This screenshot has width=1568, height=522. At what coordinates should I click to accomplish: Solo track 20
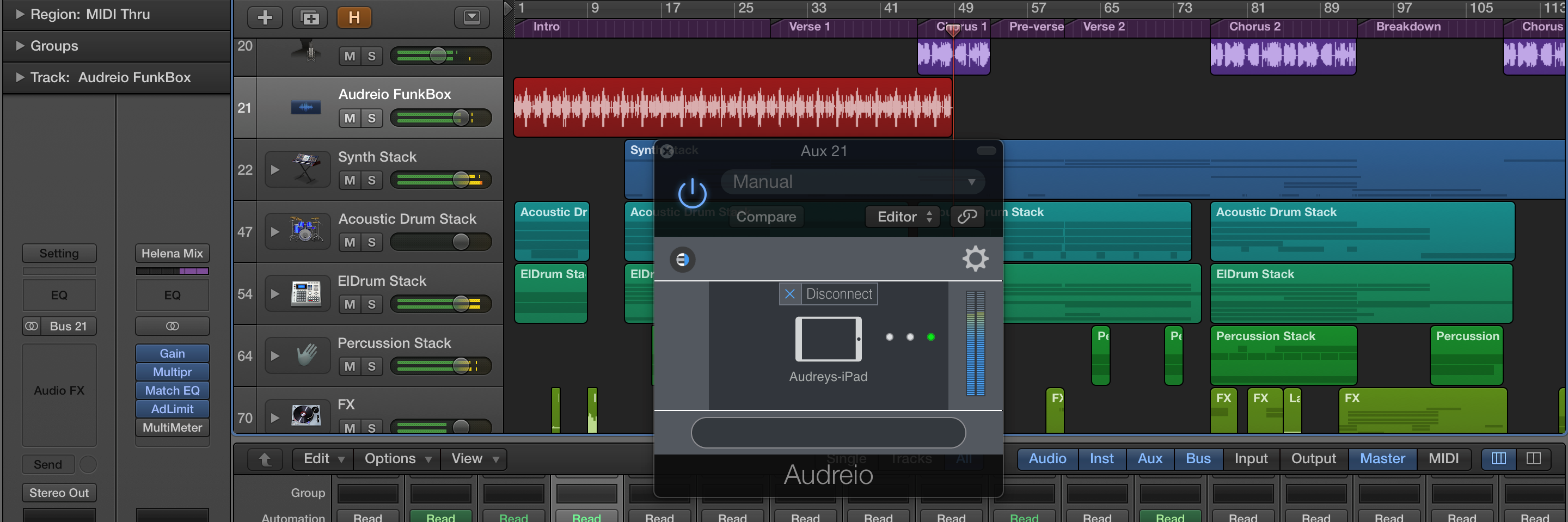tap(371, 56)
